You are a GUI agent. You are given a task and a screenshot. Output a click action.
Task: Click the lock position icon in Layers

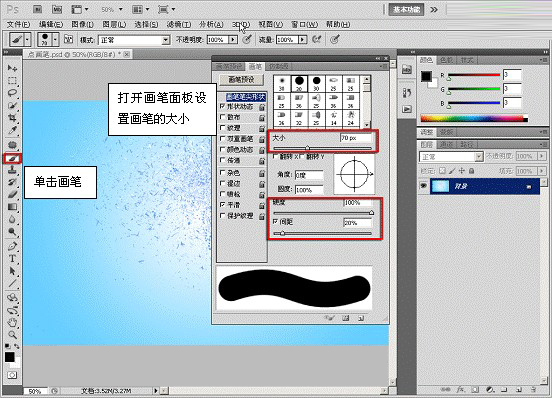pos(462,171)
